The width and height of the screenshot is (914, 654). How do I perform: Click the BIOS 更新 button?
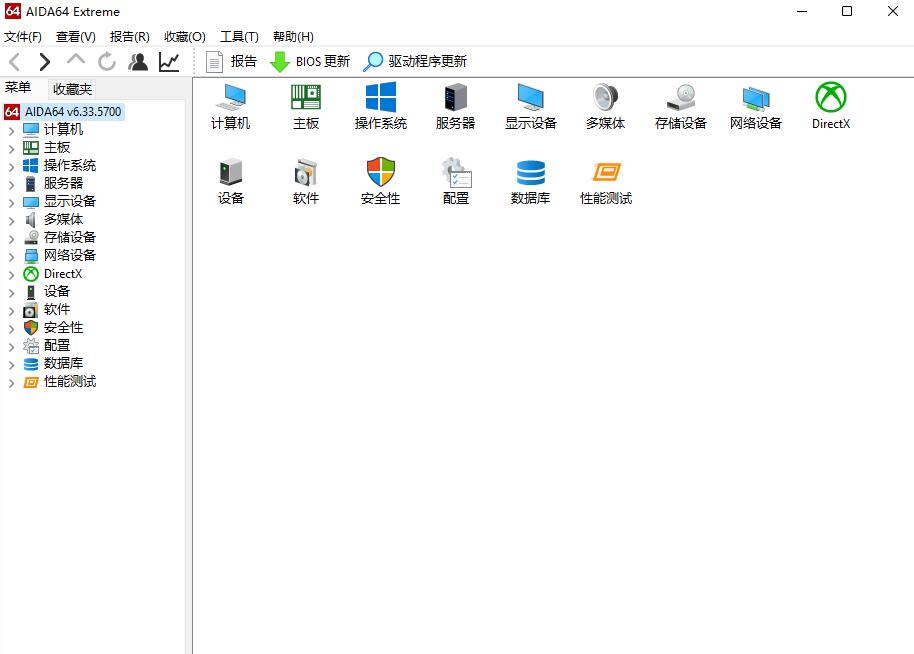click(309, 60)
